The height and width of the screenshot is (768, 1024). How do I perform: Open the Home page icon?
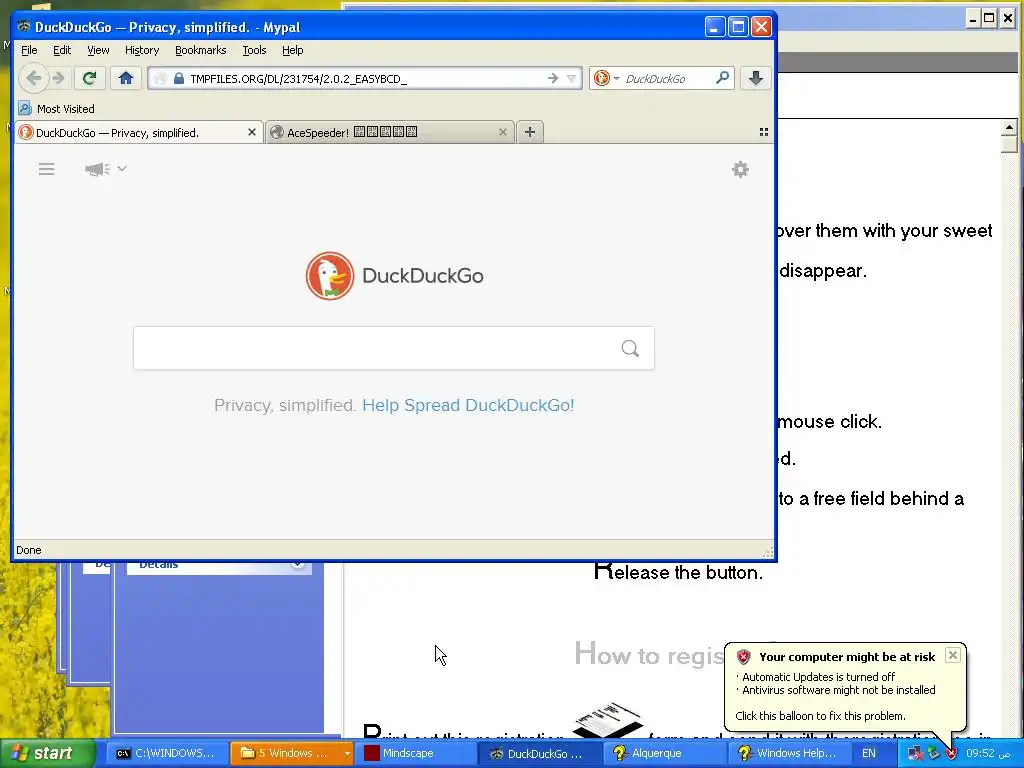[126, 78]
